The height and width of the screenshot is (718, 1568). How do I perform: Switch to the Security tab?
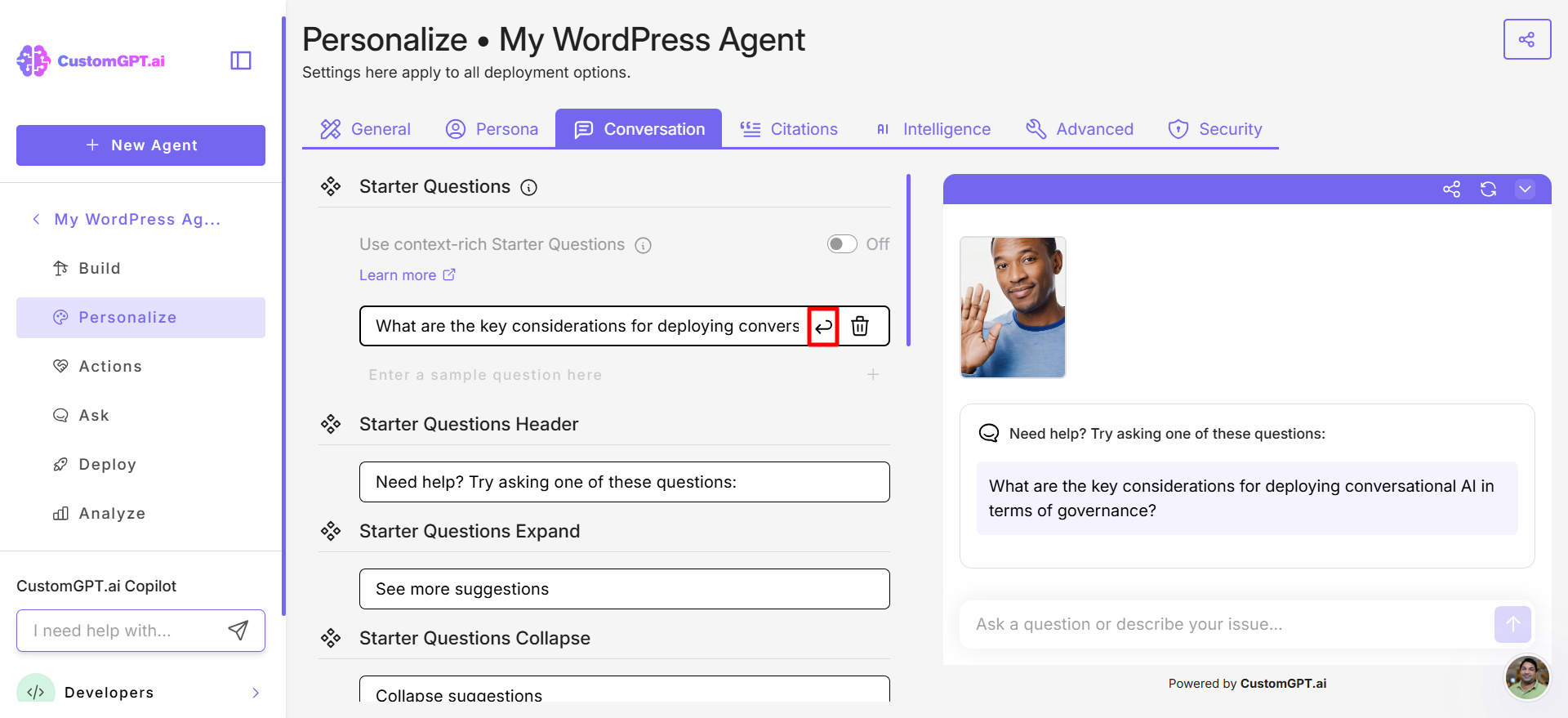tap(1215, 129)
